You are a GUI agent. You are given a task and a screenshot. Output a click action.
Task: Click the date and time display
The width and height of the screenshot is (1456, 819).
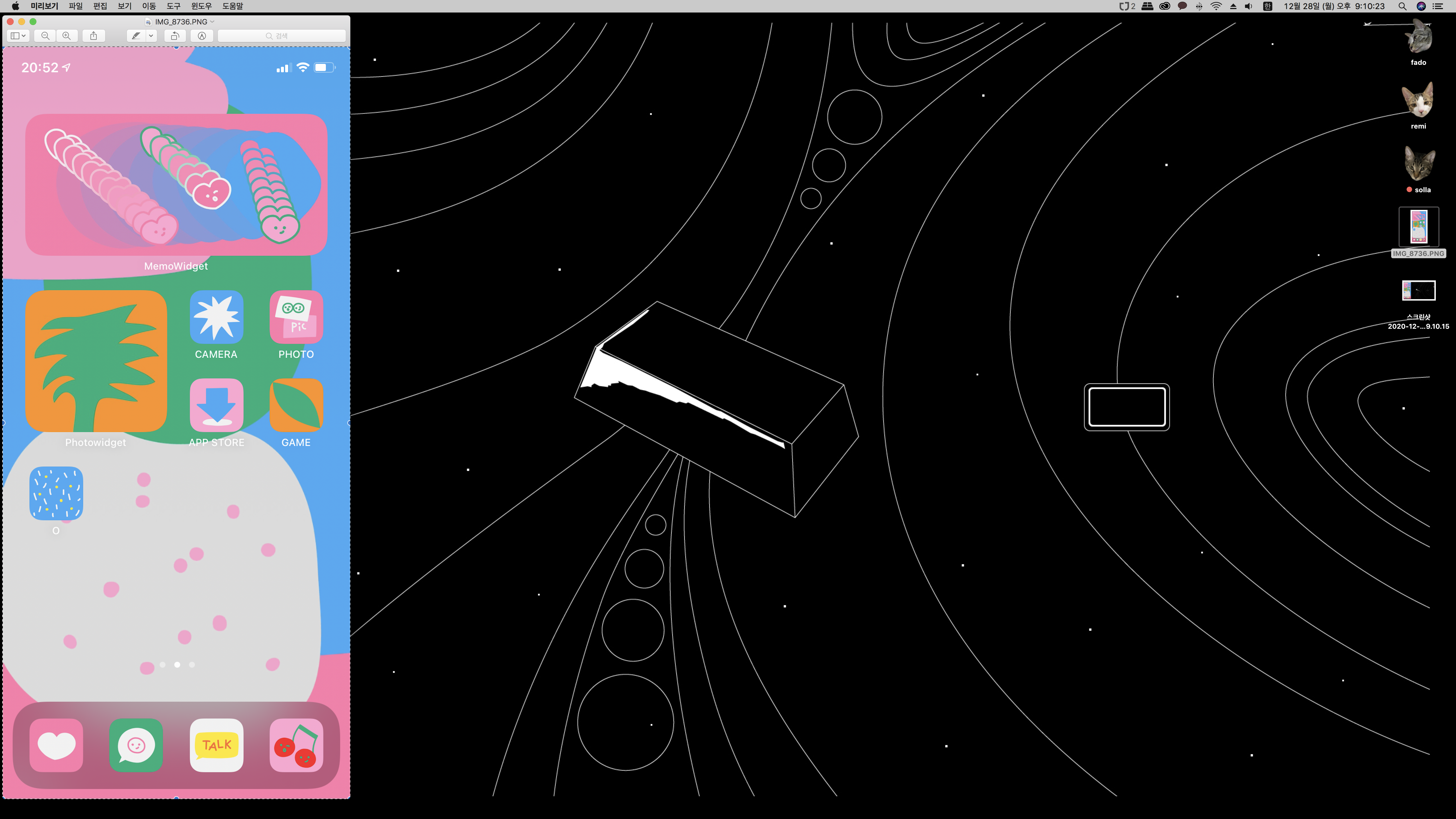pyautogui.click(x=1334, y=6)
